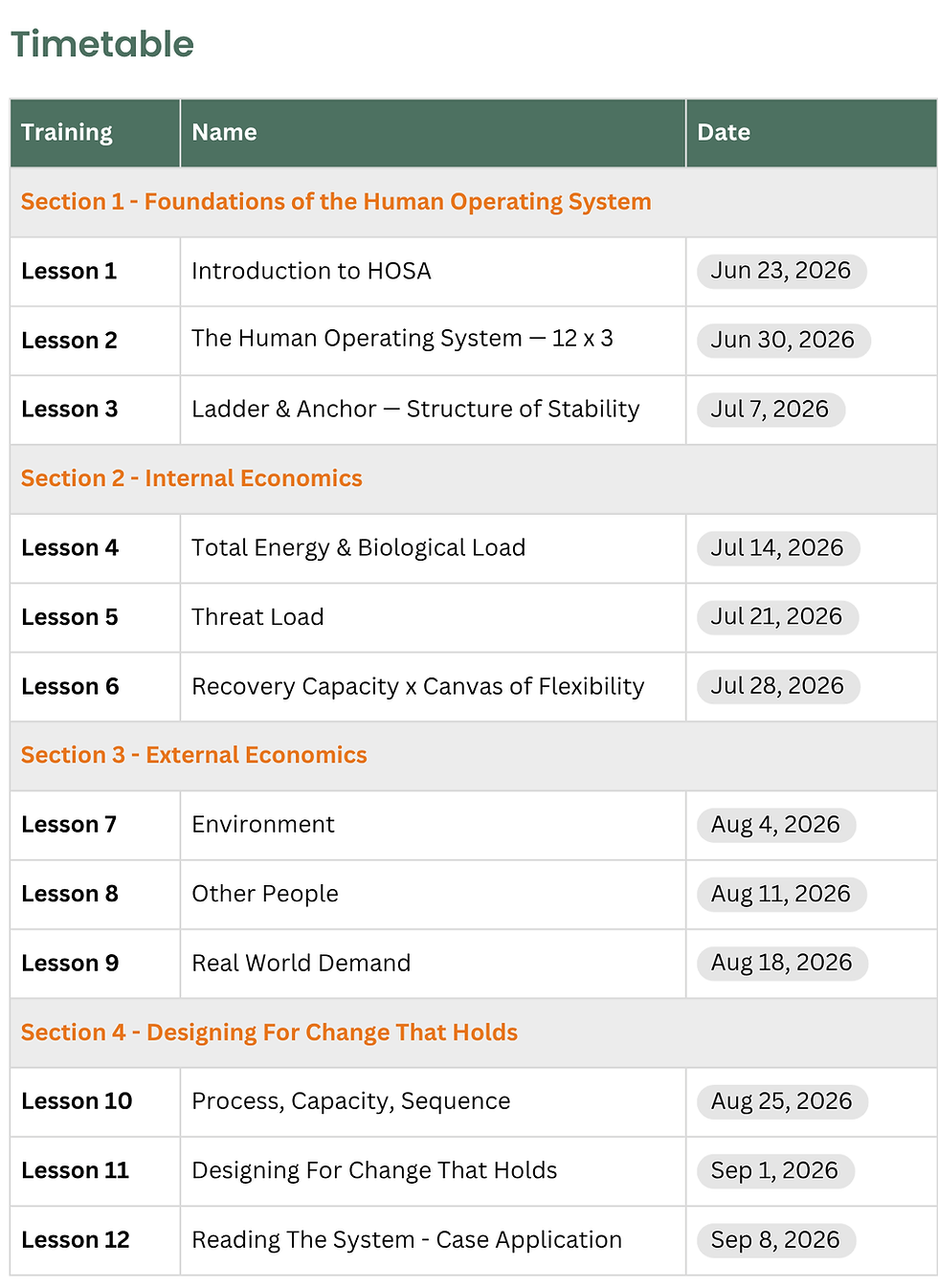Select the Aug 25, 2026 date badge

782,1101
